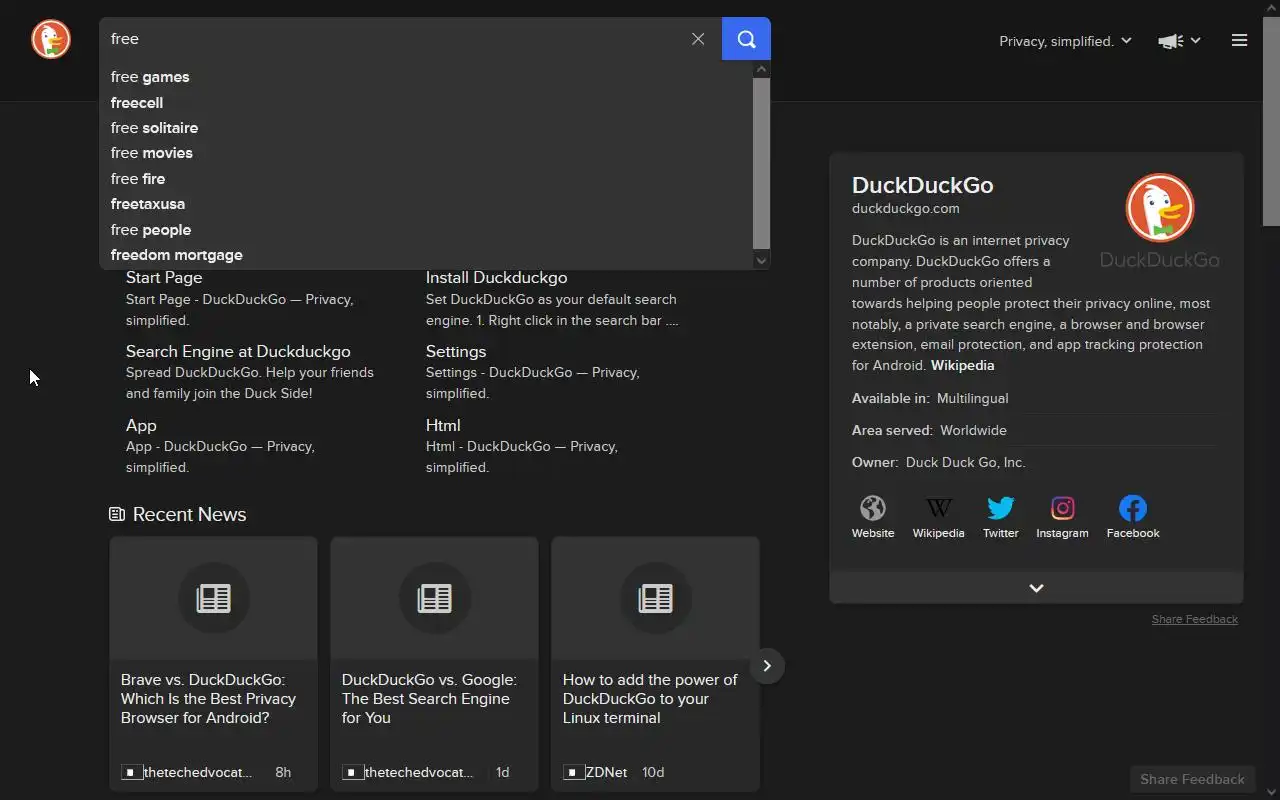The width and height of the screenshot is (1280, 800).
Task: Click '8h' timestamp on first news card
Action: tap(283, 773)
